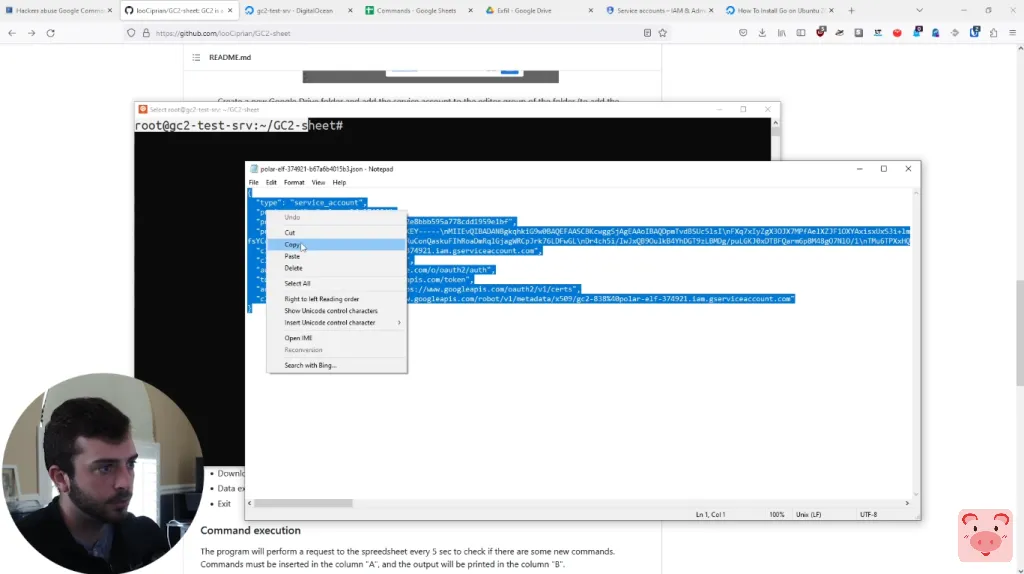Open the extensions puzzle icon
Image resolution: width=1024 pixels, height=574 pixels.
click(x=993, y=33)
